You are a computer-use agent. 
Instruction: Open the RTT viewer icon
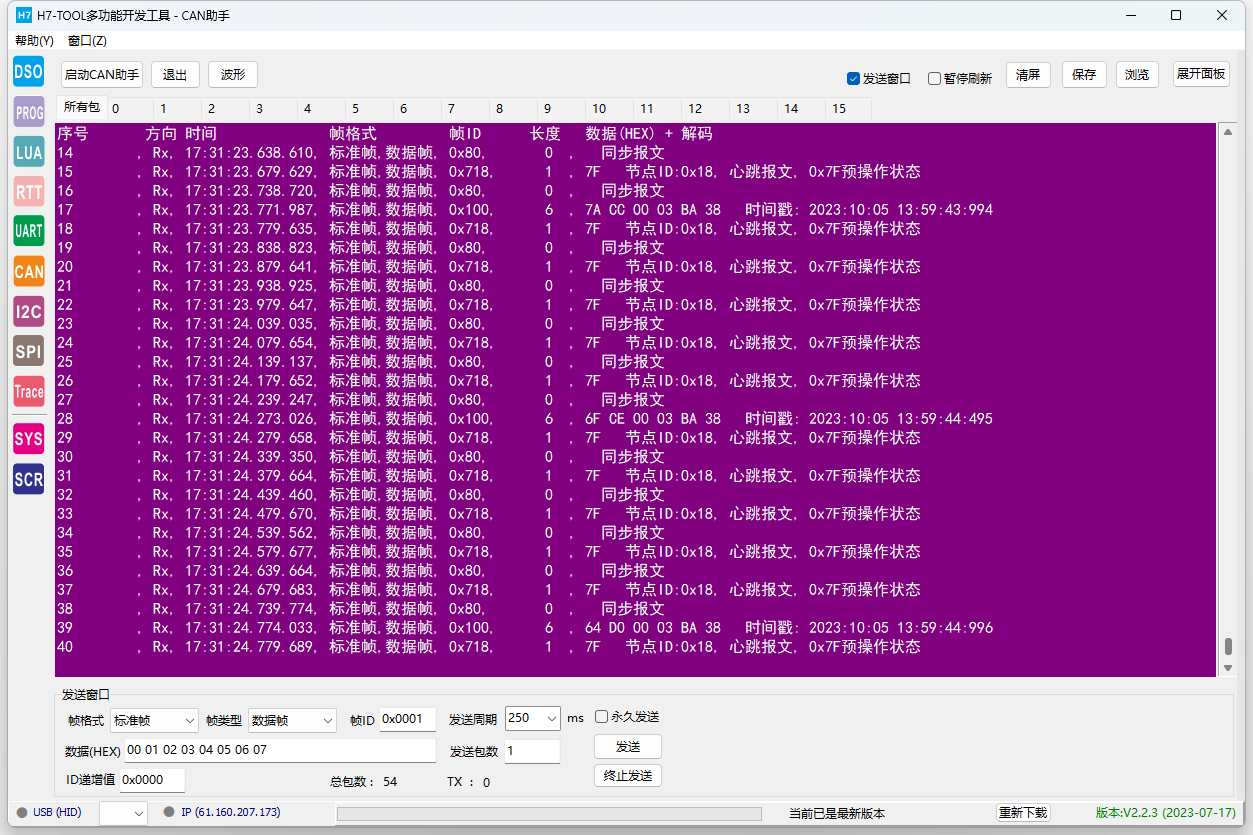28,191
